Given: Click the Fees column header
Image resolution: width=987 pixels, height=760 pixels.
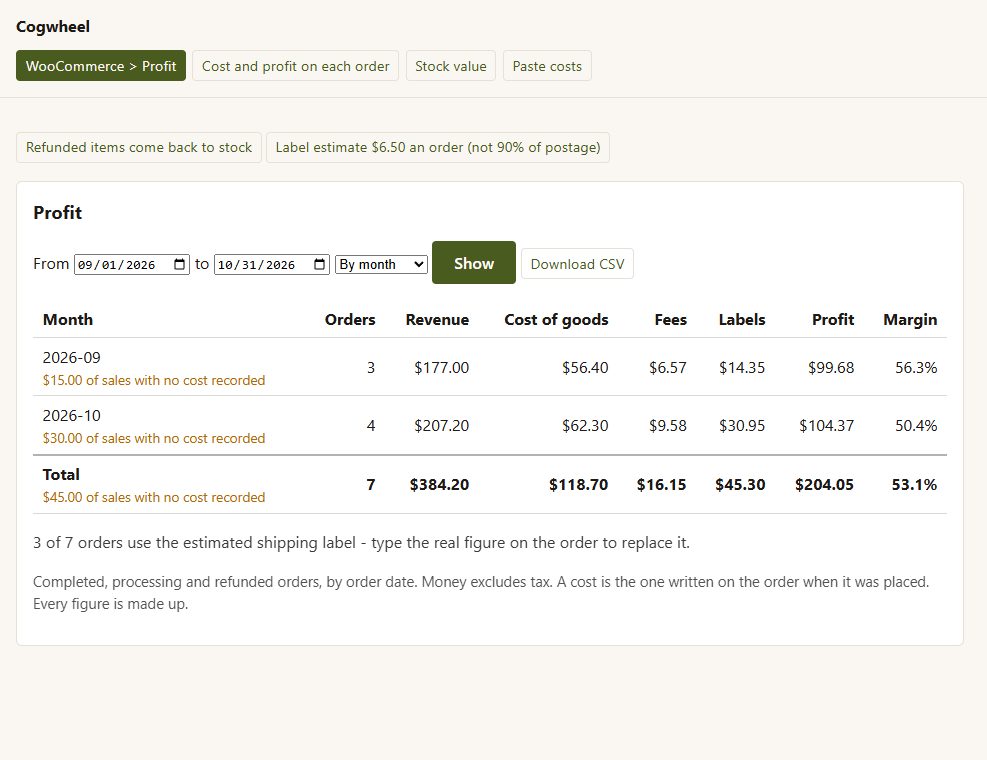Looking at the screenshot, I should (x=670, y=320).
